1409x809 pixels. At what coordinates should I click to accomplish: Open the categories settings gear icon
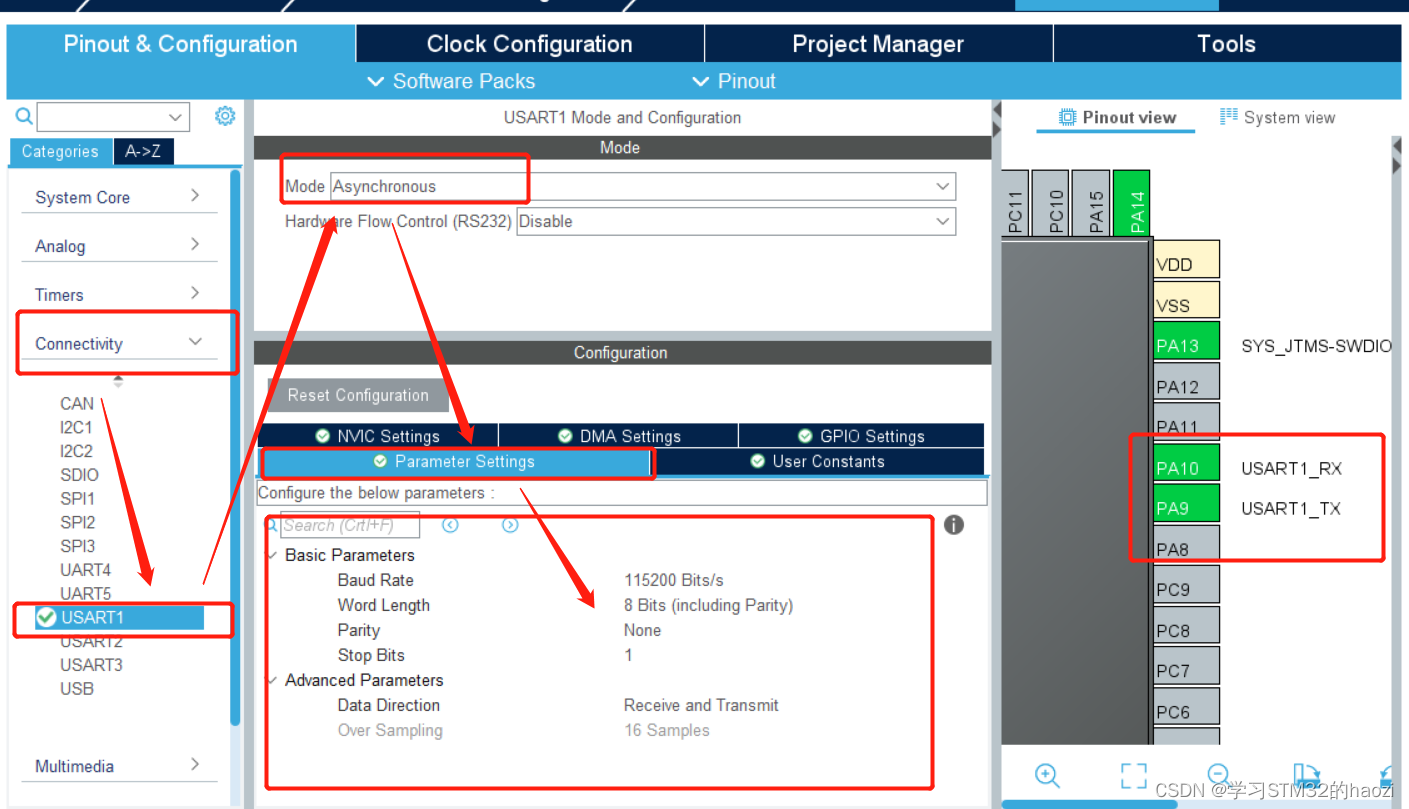[225, 116]
